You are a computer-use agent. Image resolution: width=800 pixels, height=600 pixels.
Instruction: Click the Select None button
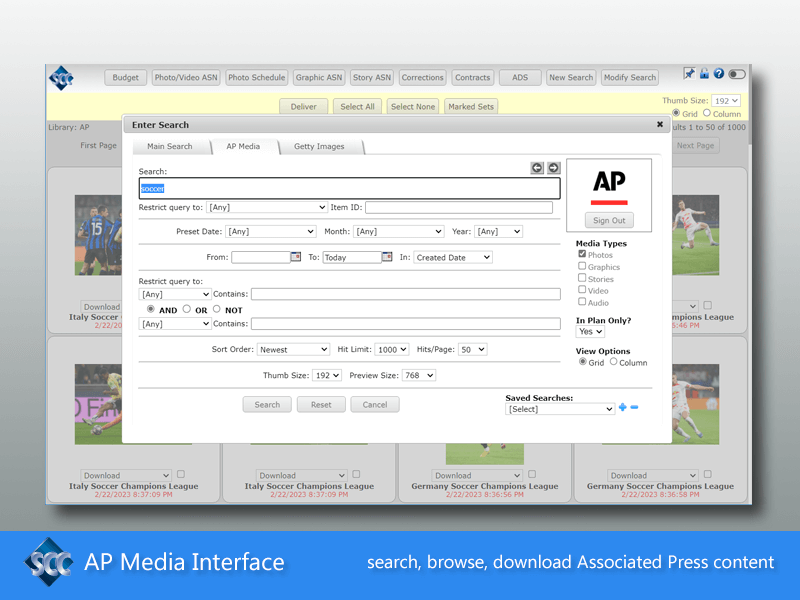(x=413, y=107)
